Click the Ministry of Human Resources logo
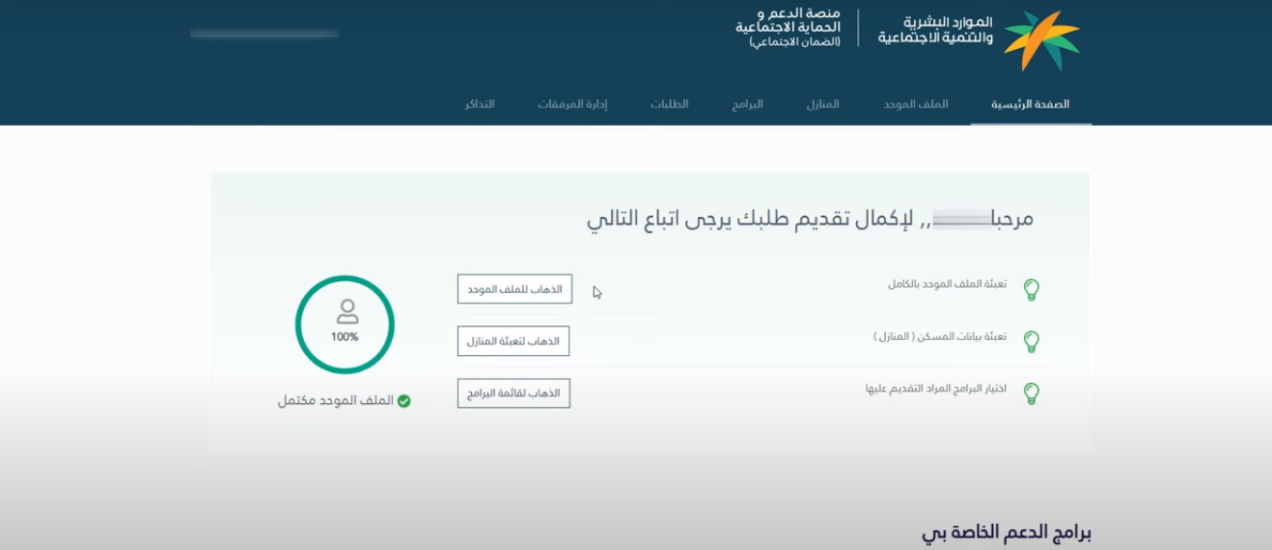The image size is (1272, 550). click(x=1041, y=40)
